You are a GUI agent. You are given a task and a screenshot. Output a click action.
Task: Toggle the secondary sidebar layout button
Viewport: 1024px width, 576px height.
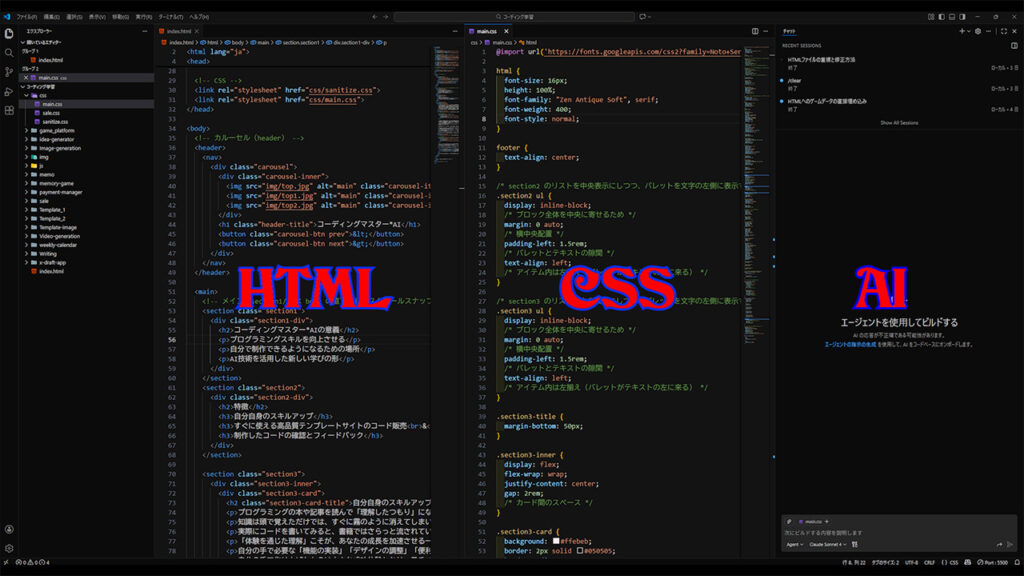(x=962, y=17)
